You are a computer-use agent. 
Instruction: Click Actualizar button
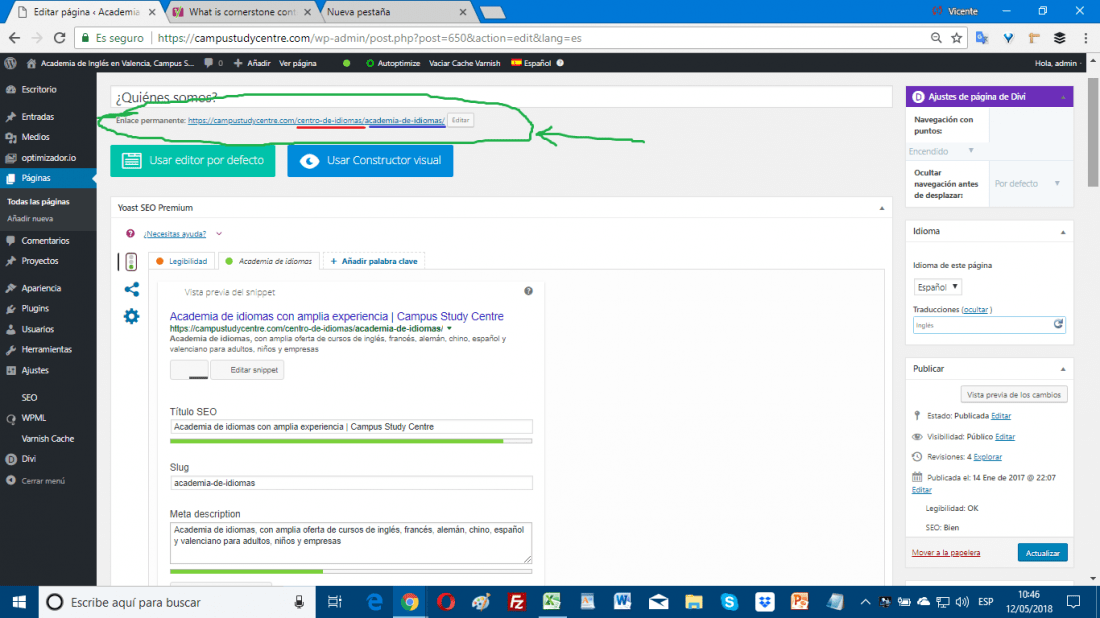1042,553
